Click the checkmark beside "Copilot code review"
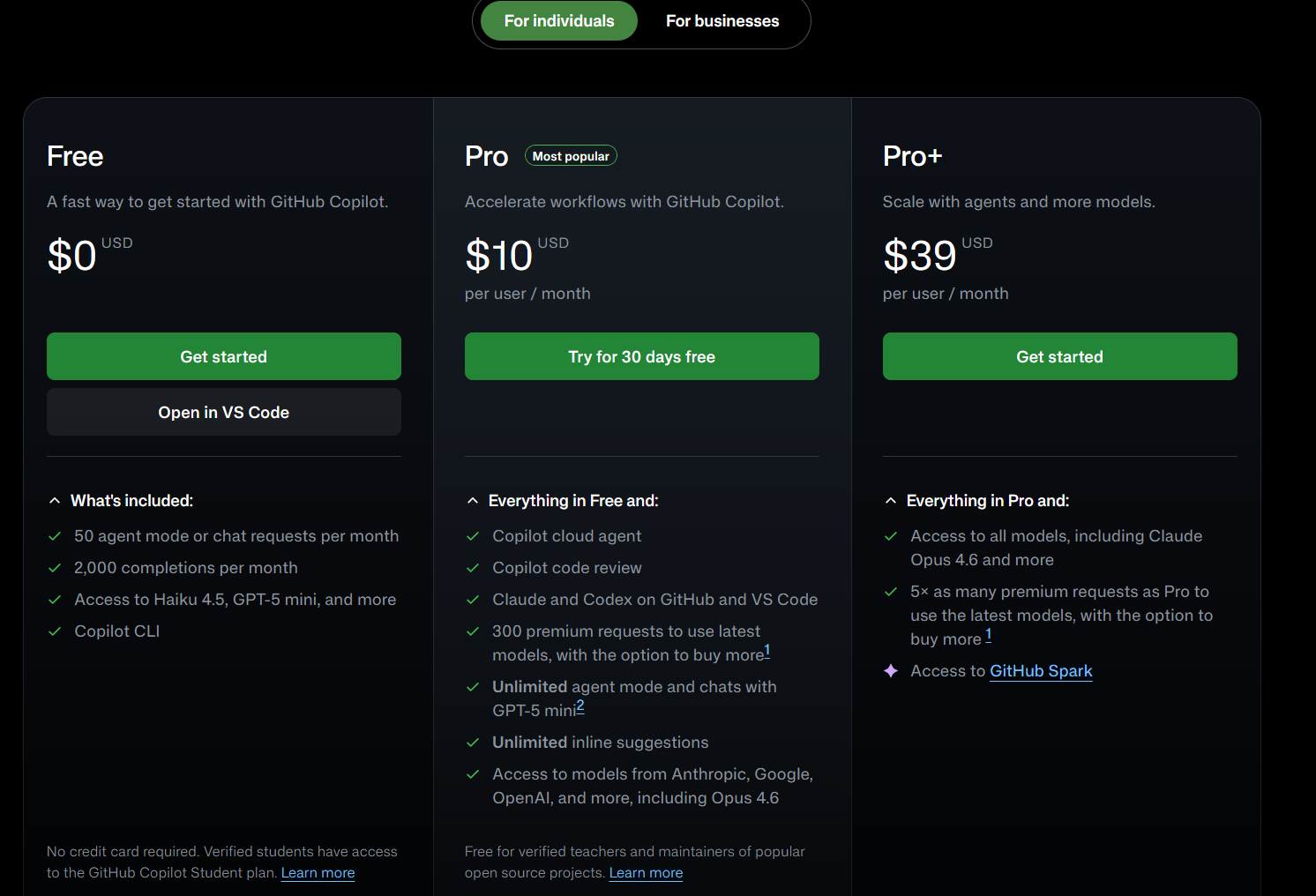 point(473,568)
